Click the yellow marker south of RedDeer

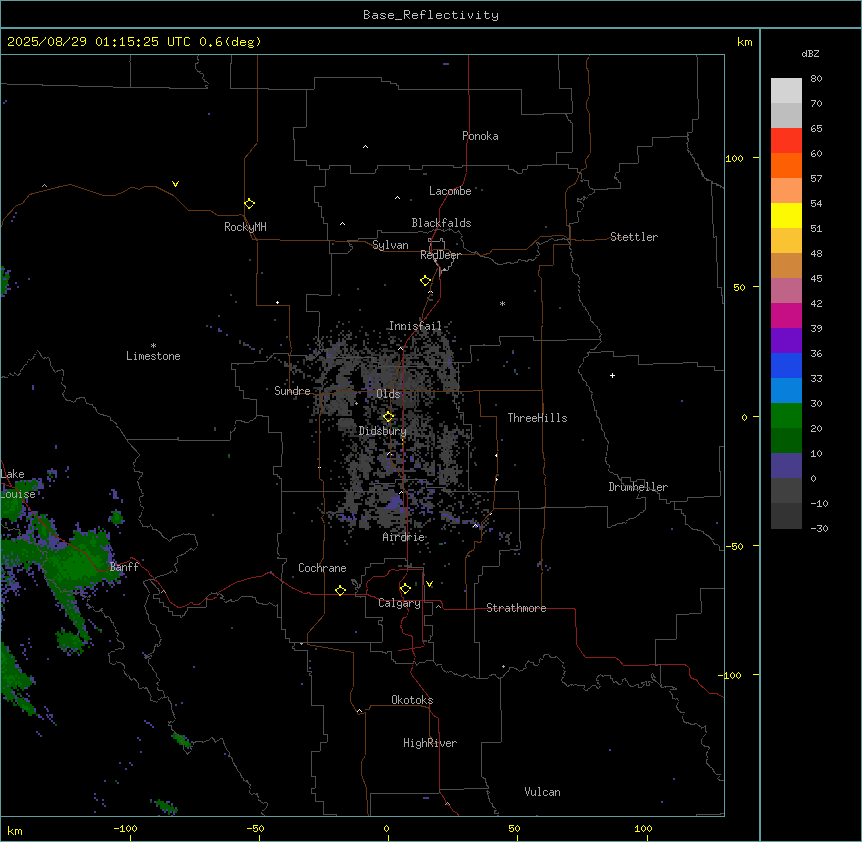point(426,281)
